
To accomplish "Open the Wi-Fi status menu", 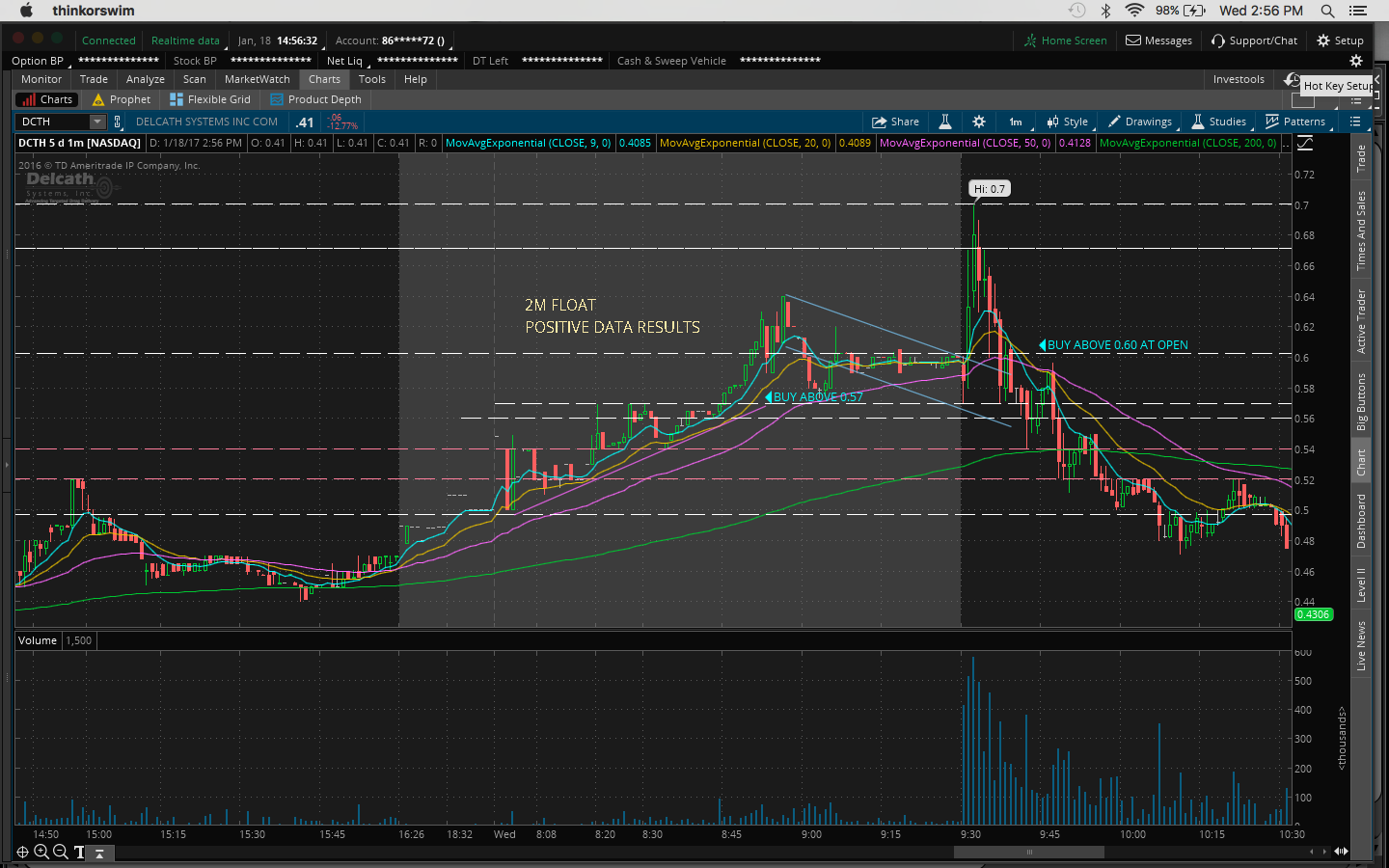I will coord(1134,11).
